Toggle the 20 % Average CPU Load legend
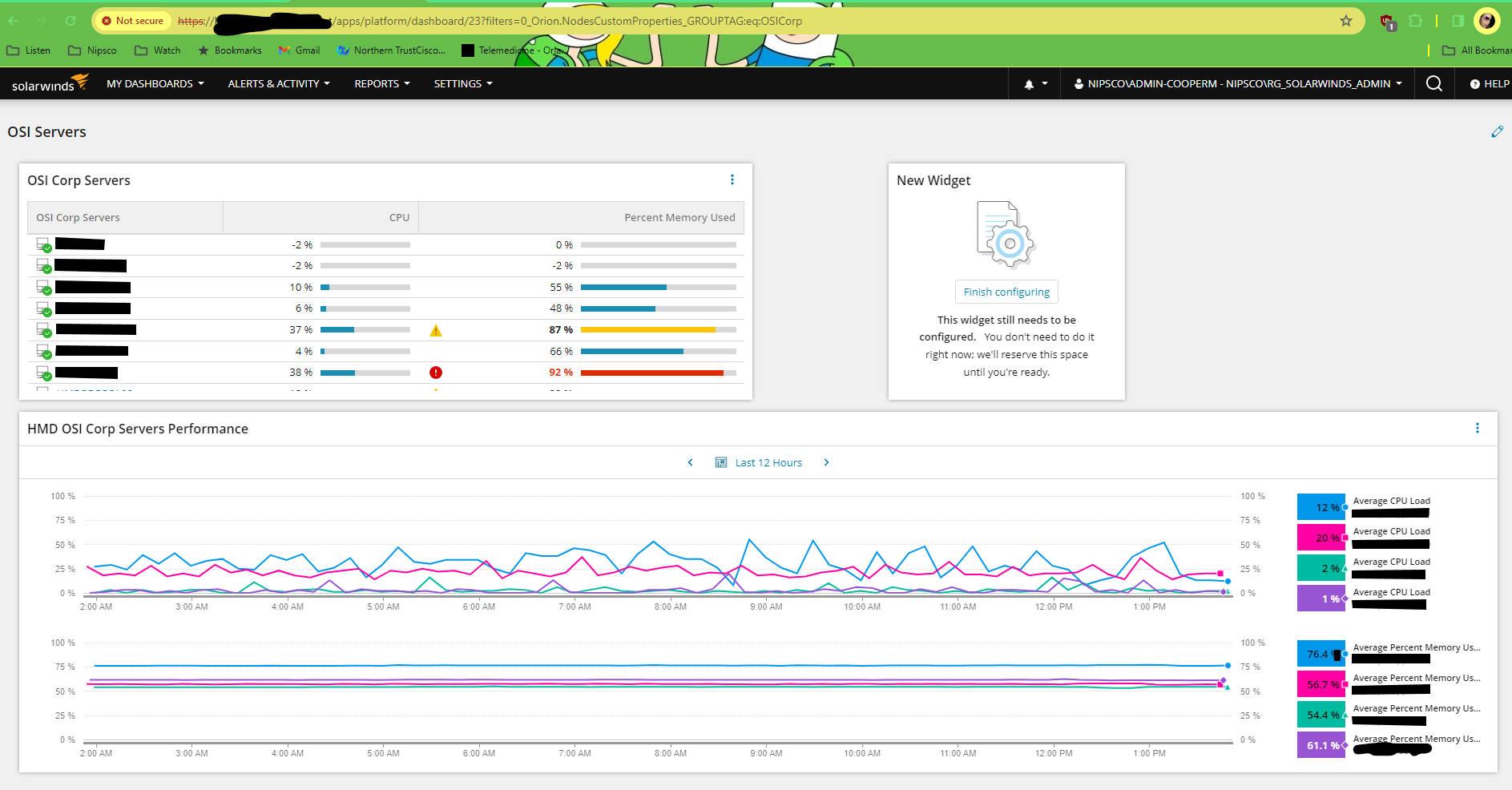Viewport: 1512px width, 790px height. coord(1321,538)
